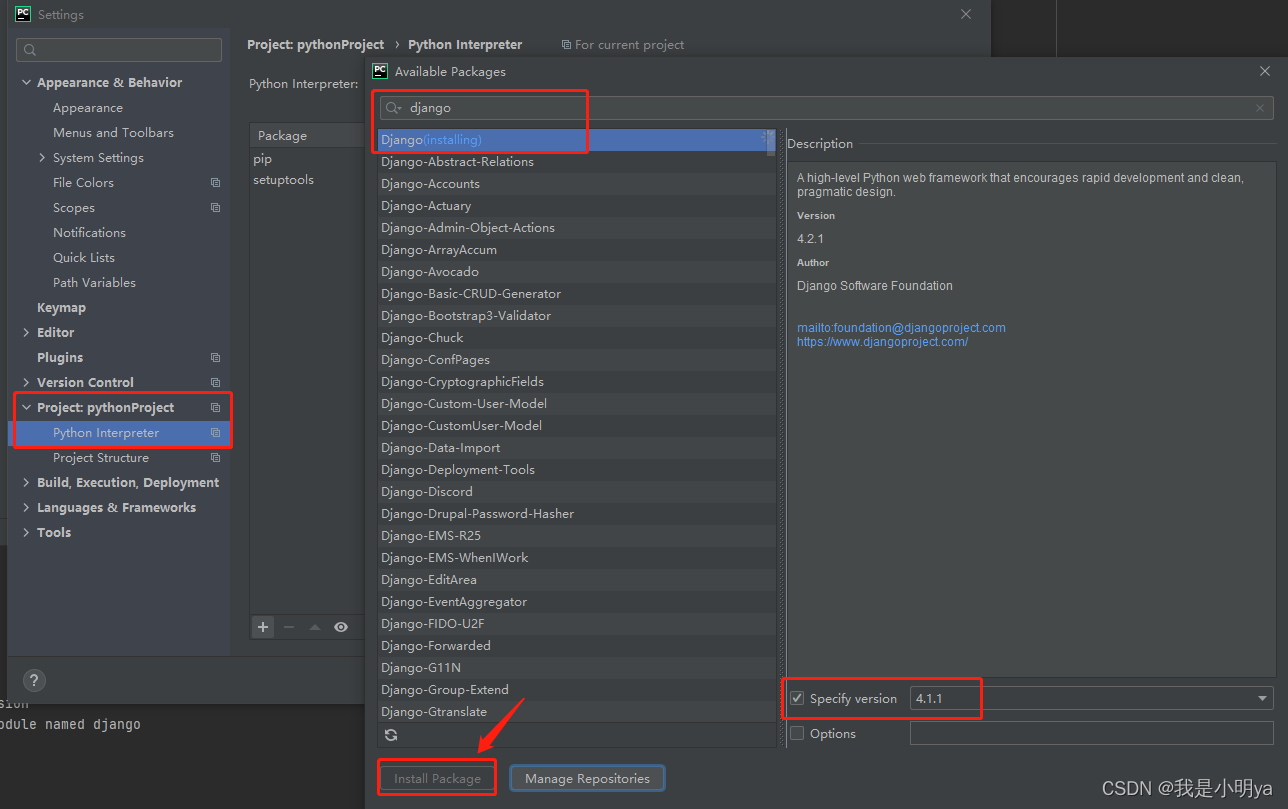Click the upgrade package arrow icon
This screenshot has width=1288, height=809.
click(x=315, y=627)
